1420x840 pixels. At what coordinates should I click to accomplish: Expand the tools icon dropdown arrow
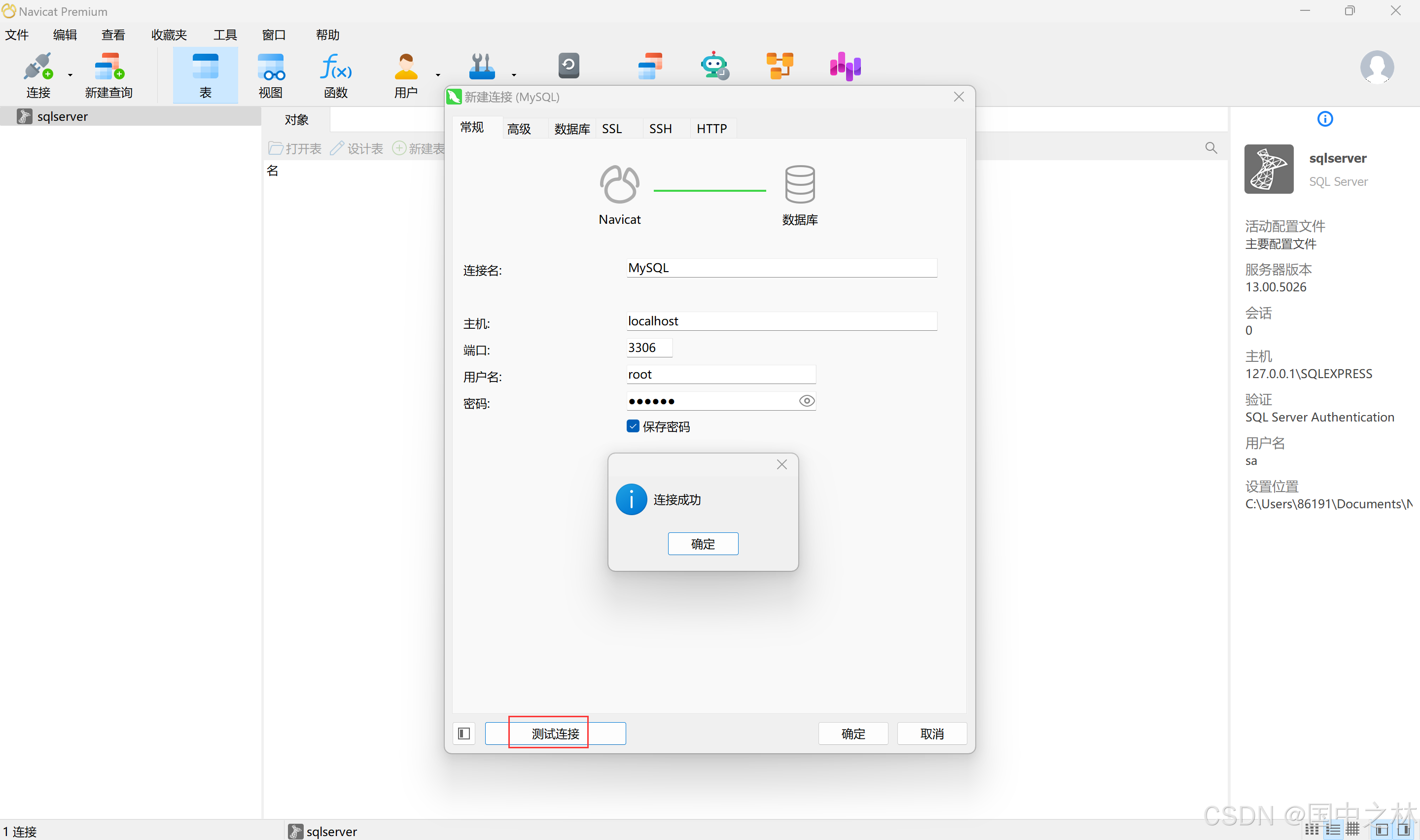(514, 75)
